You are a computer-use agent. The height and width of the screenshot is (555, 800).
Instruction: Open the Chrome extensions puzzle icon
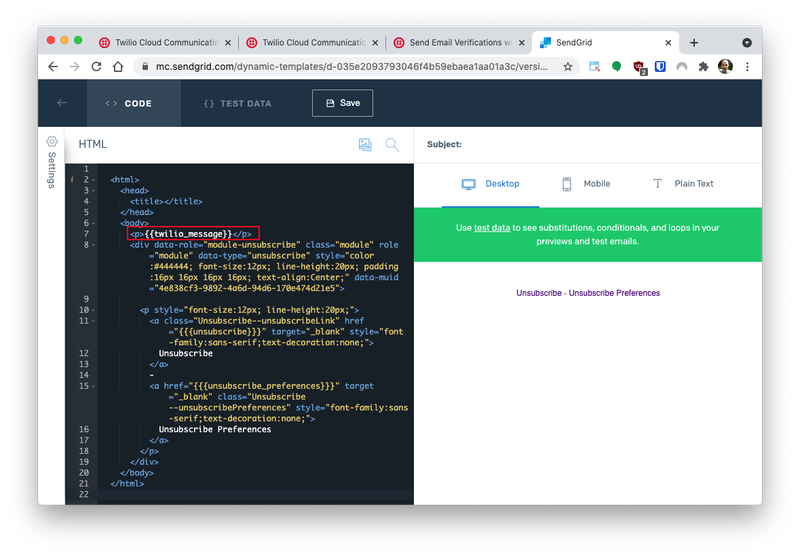point(703,66)
